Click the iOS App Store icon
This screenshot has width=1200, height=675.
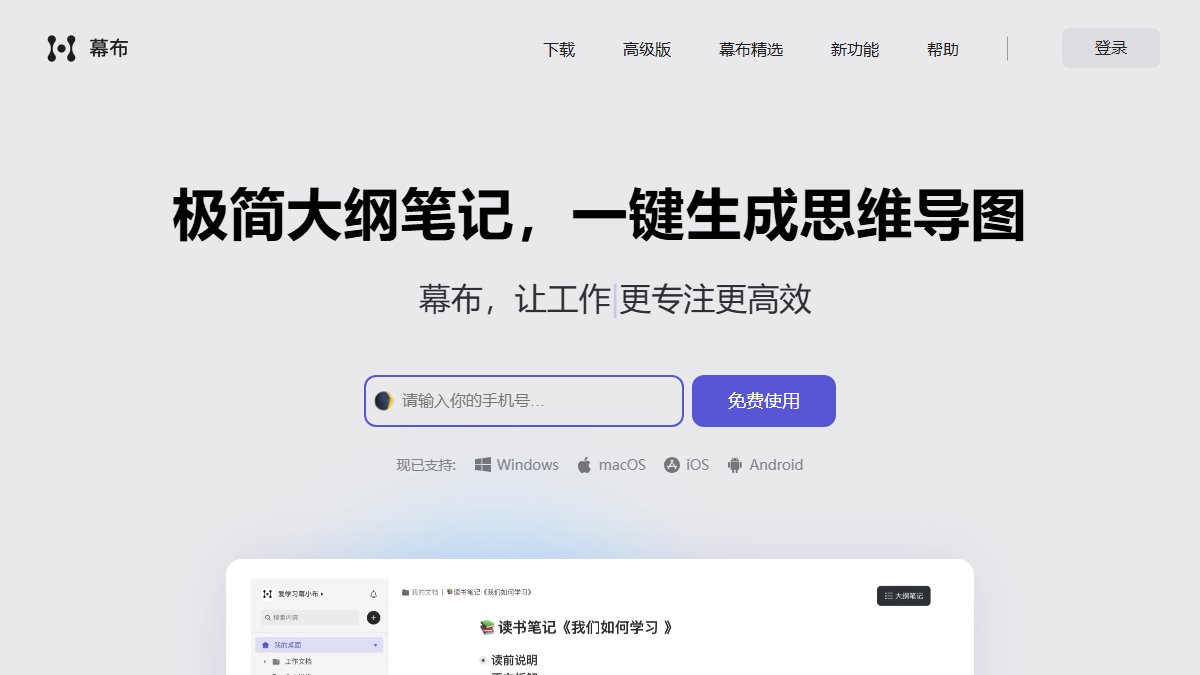tap(672, 465)
